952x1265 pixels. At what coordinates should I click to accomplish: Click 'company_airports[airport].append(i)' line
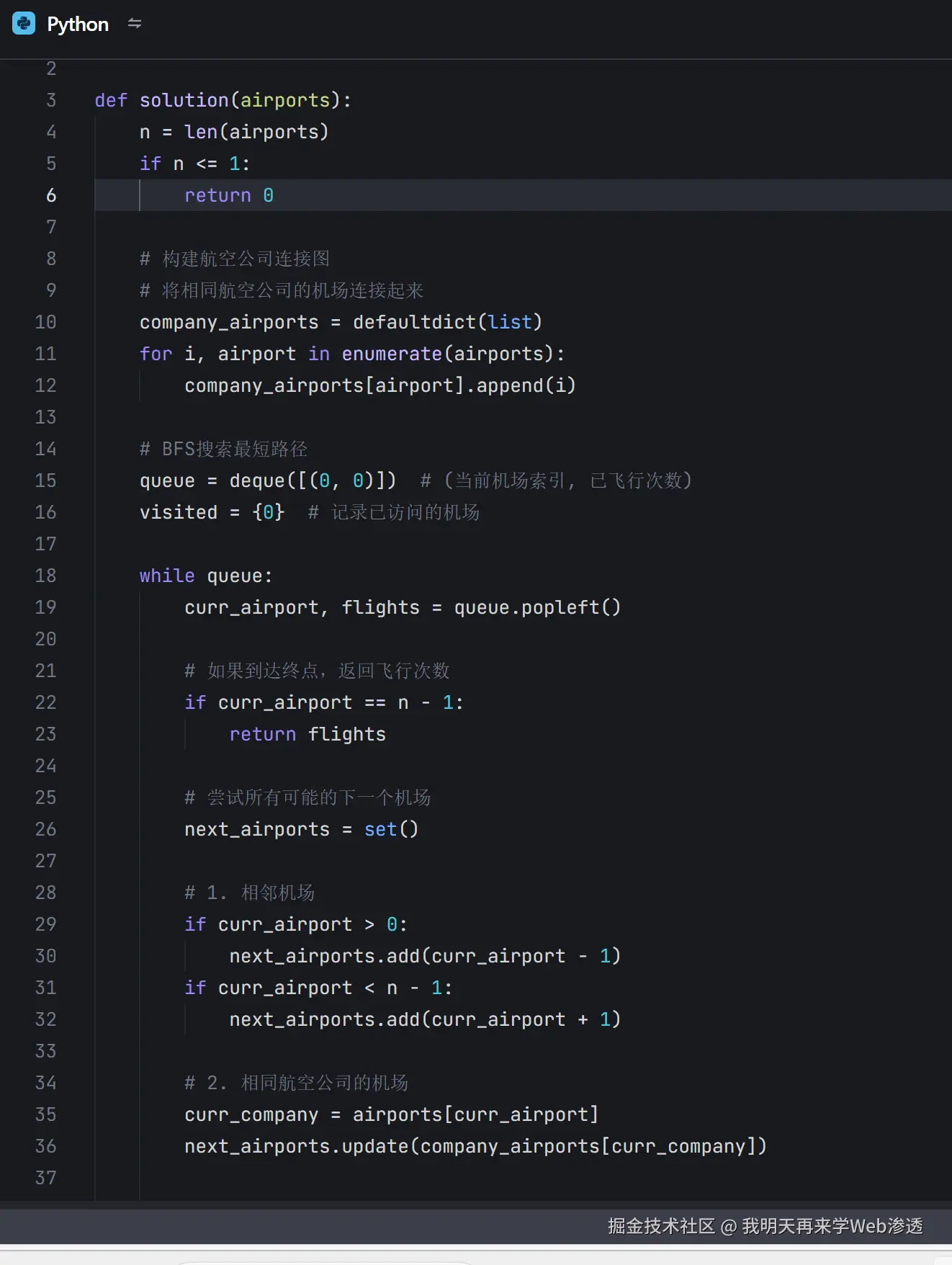click(x=380, y=385)
